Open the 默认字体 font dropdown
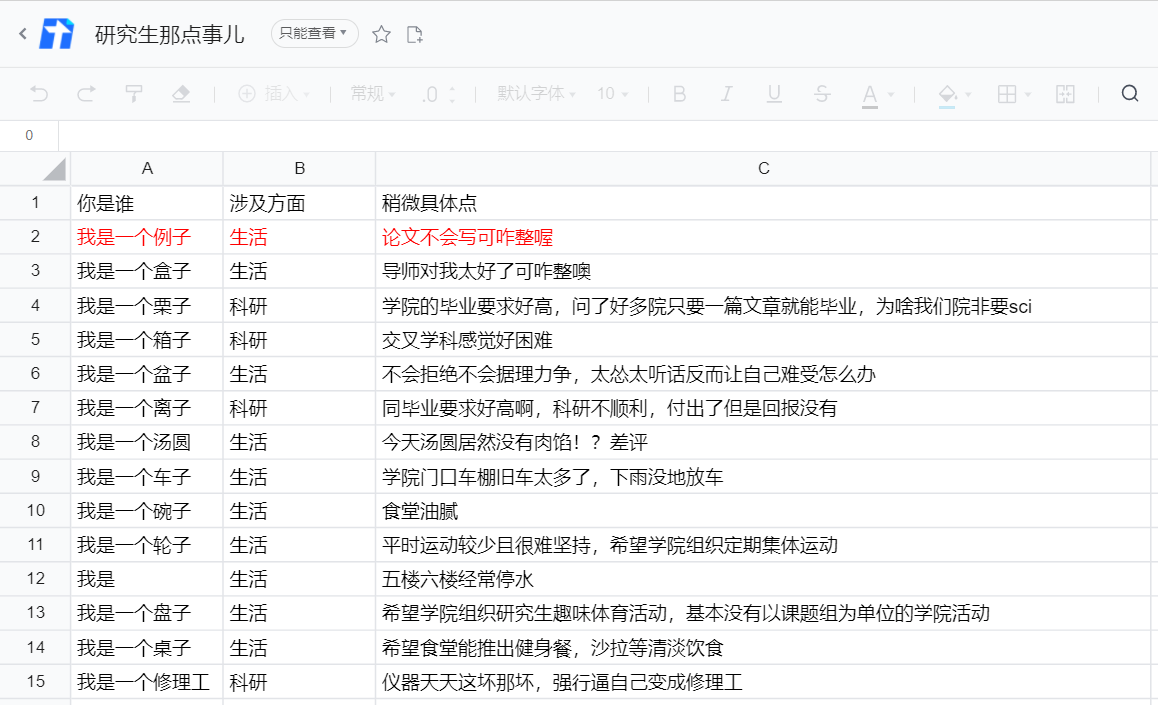This screenshot has height=705, width=1158. 533,93
